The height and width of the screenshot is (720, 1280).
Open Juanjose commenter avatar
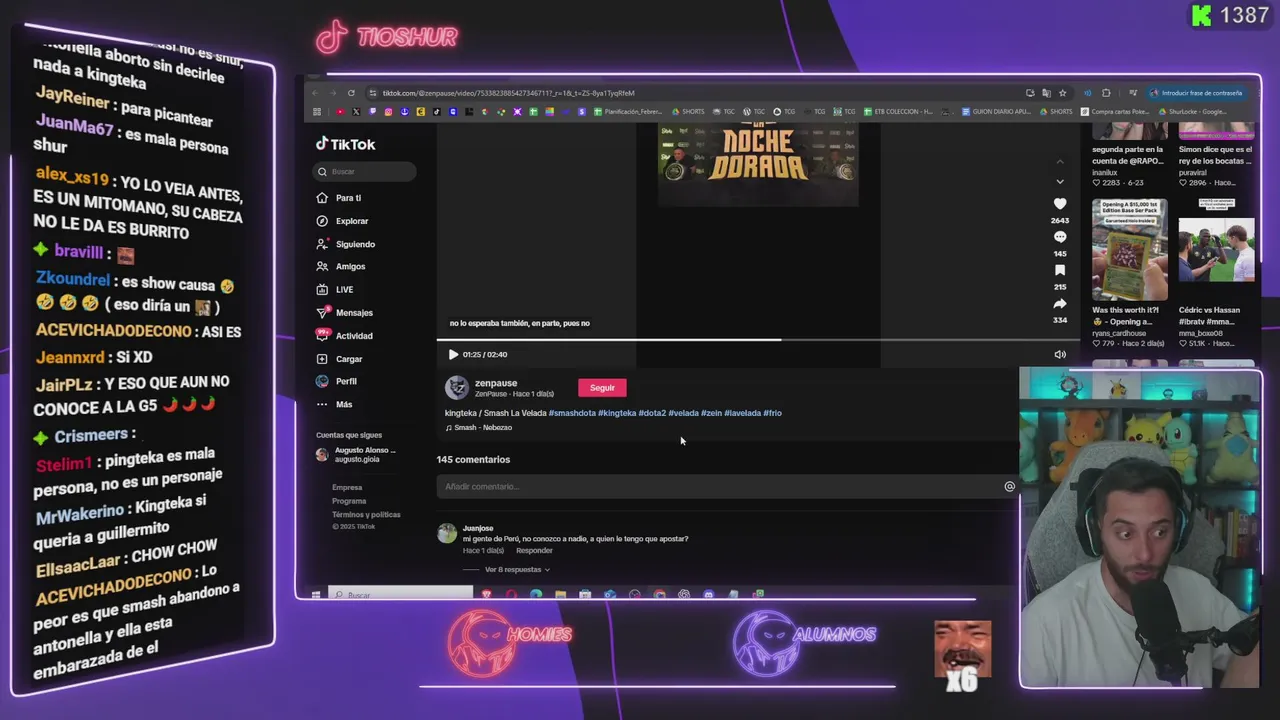(447, 534)
